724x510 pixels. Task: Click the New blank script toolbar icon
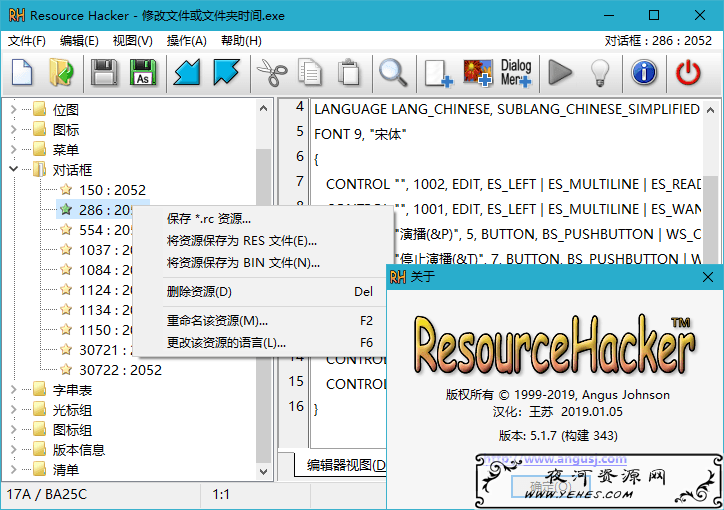[x=22, y=72]
